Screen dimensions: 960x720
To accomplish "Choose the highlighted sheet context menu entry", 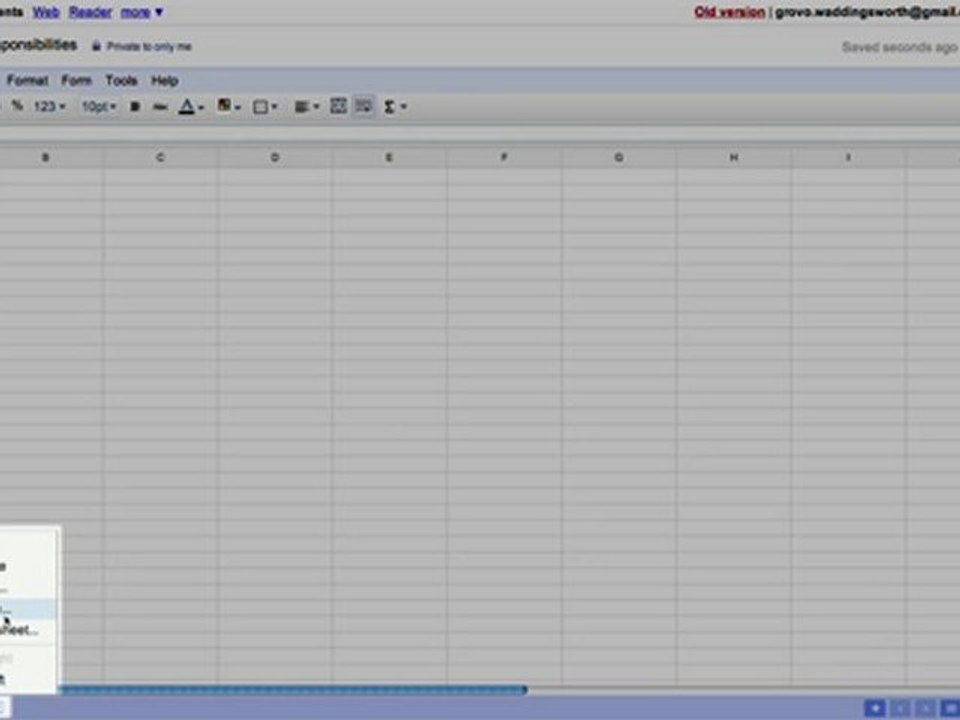I will [28, 609].
